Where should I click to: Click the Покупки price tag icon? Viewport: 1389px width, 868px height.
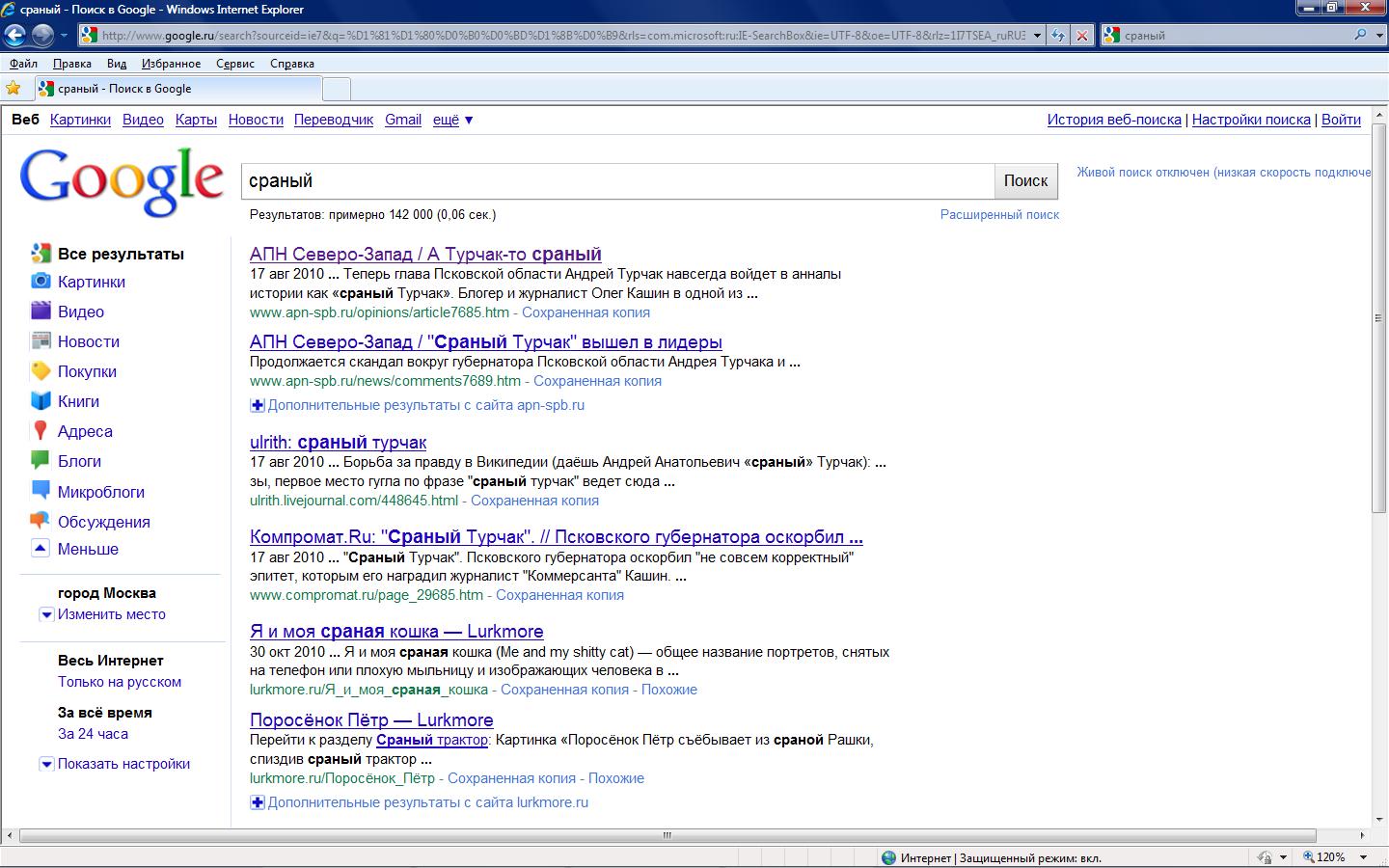(41, 370)
